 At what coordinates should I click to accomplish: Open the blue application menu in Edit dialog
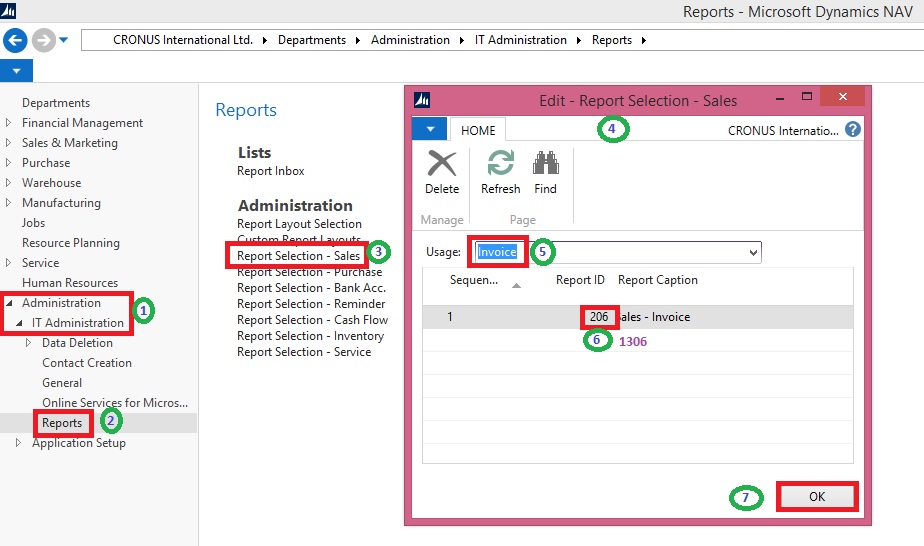tap(430, 129)
